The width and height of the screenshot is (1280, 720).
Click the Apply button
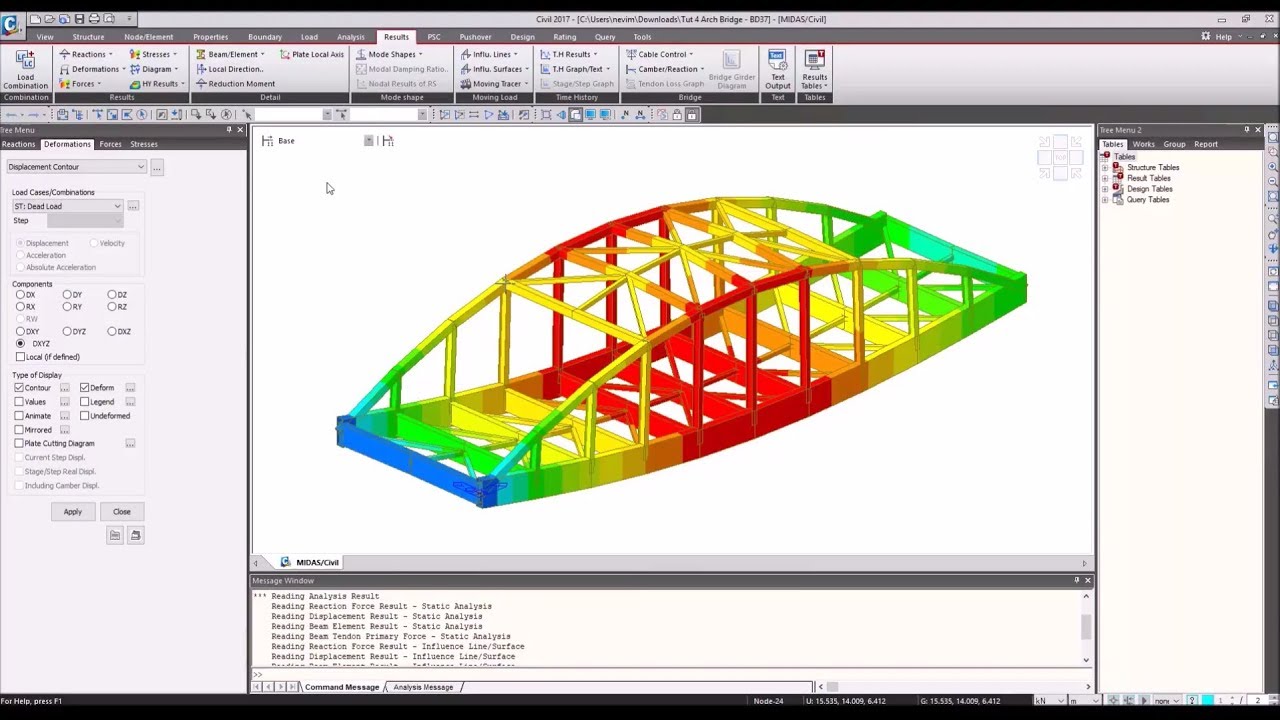point(73,512)
